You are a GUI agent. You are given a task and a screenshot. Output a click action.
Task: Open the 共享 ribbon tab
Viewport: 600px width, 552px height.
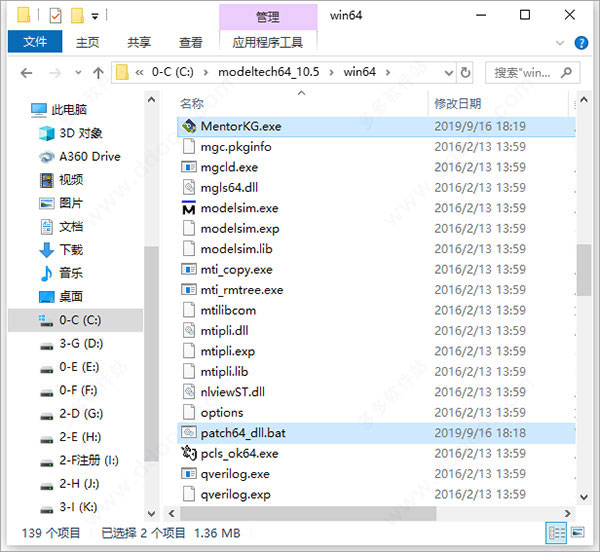pos(139,42)
